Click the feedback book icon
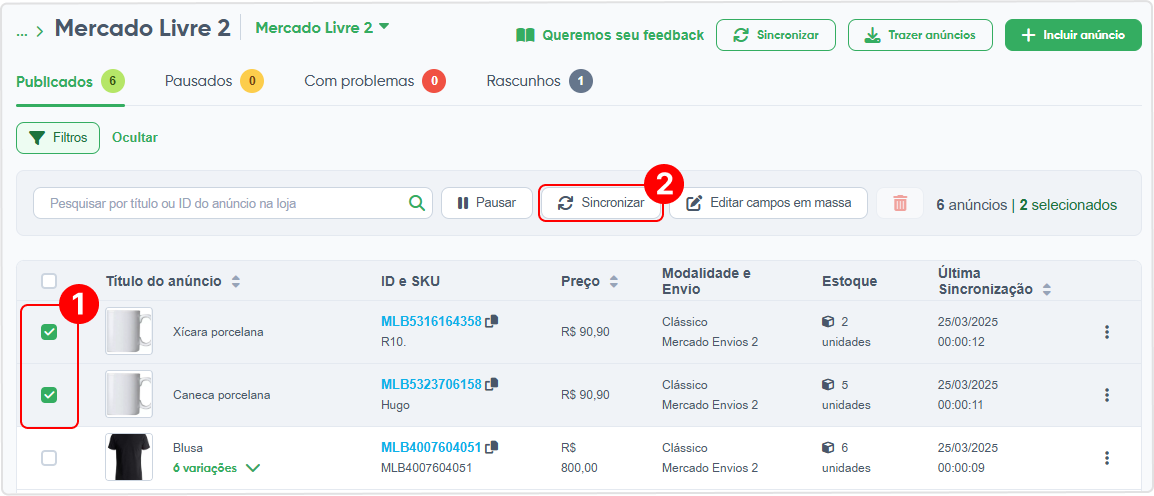The height and width of the screenshot is (496, 1154). coord(525,35)
